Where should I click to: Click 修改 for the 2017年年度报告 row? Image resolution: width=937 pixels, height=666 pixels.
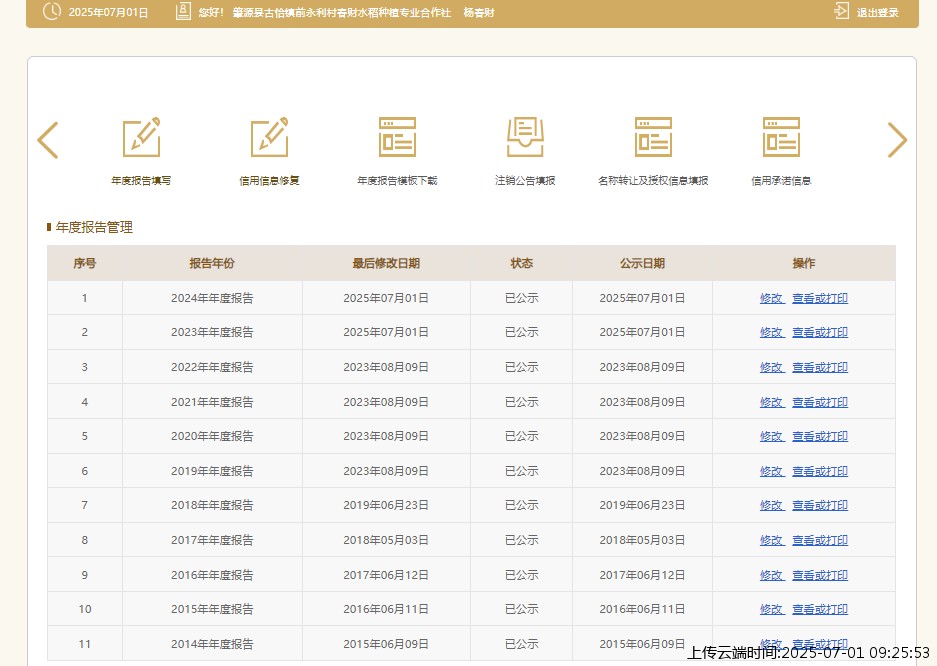click(771, 540)
